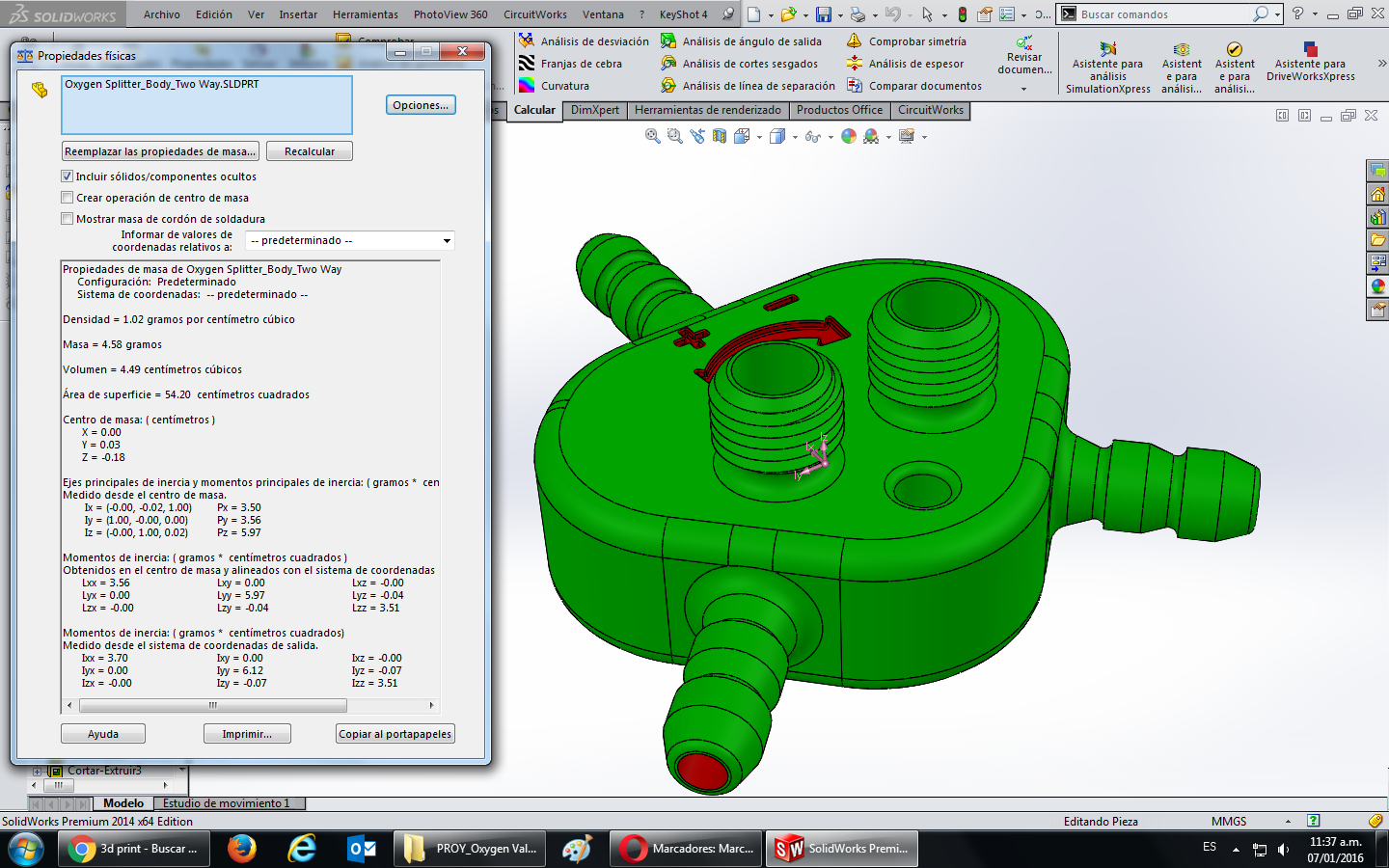Switch to Herramientas de renderizado tab

pos(708,110)
